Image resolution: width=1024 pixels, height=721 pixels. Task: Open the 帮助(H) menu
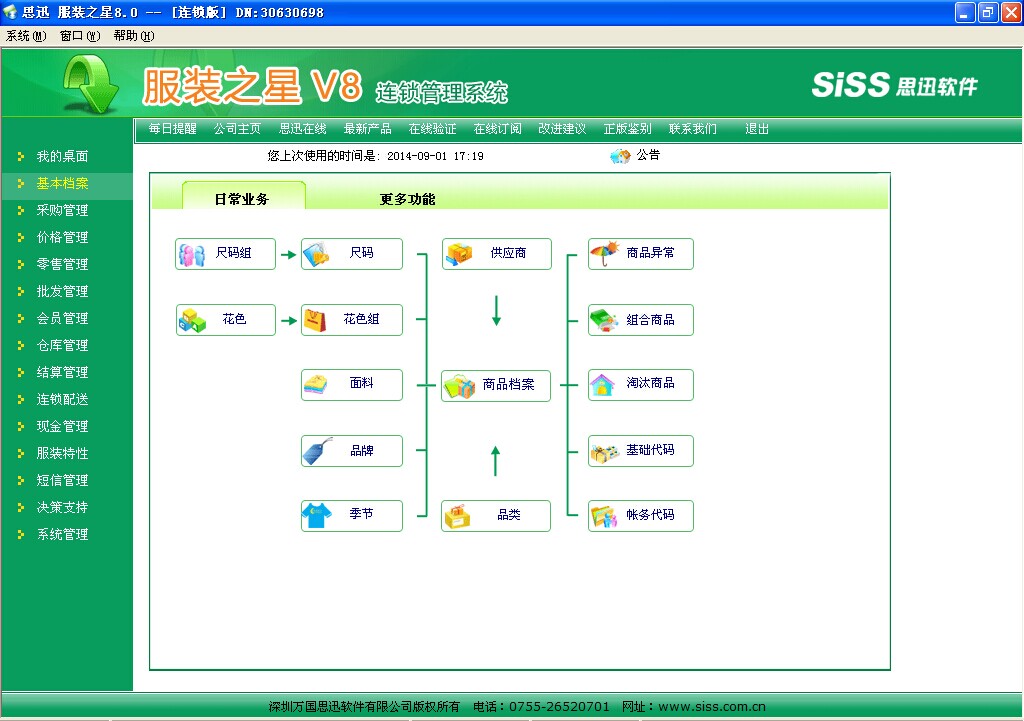[x=133, y=35]
